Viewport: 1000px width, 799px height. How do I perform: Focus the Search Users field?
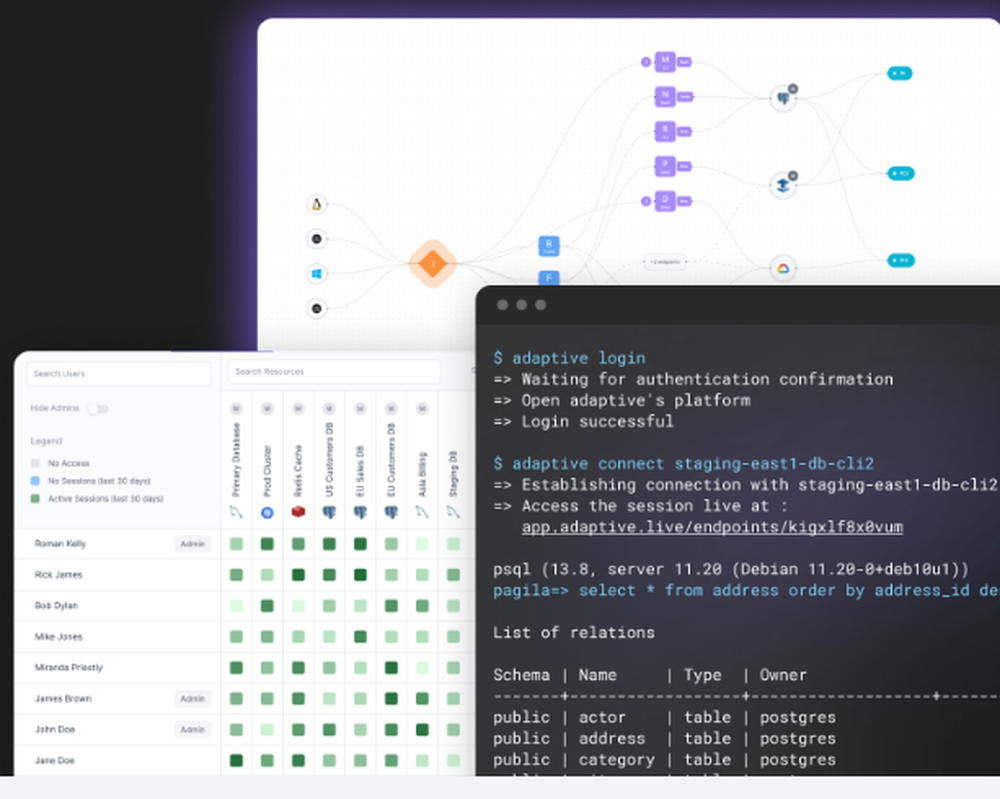coord(119,374)
